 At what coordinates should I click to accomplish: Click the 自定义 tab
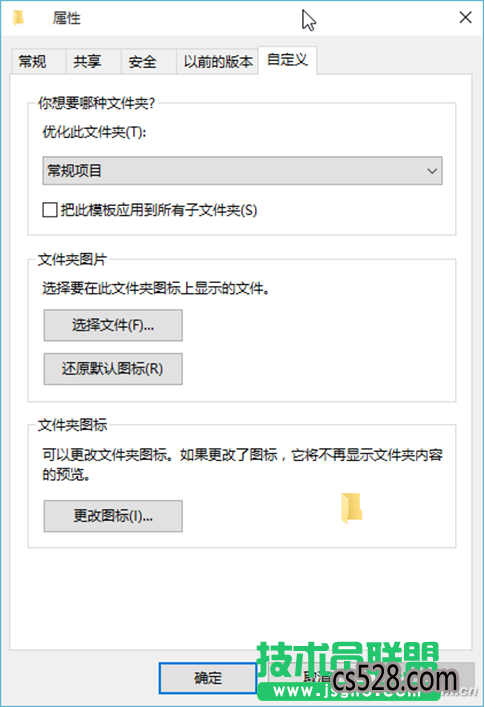point(287,60)
